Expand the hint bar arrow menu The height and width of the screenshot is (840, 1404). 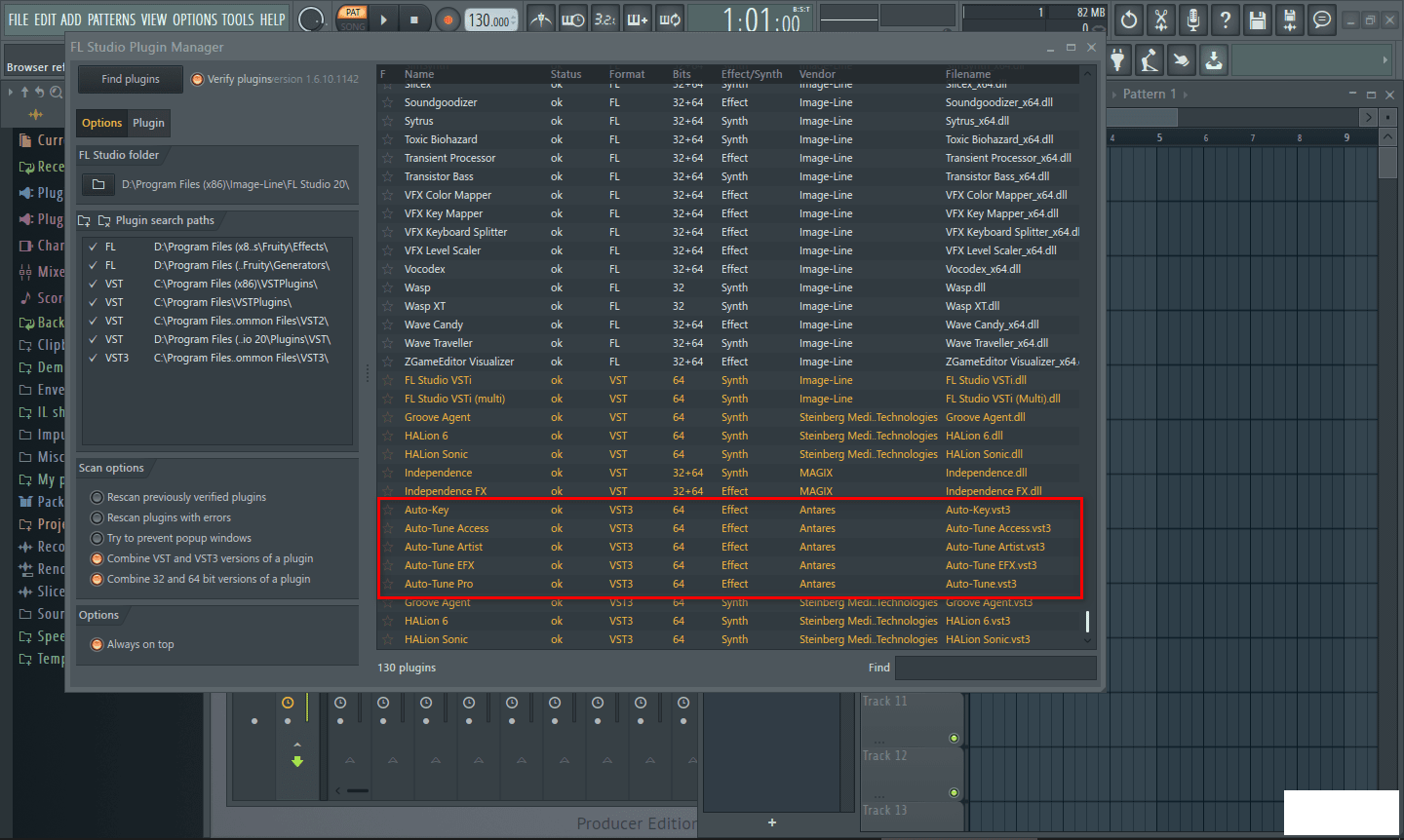(x=1384, y=60)
